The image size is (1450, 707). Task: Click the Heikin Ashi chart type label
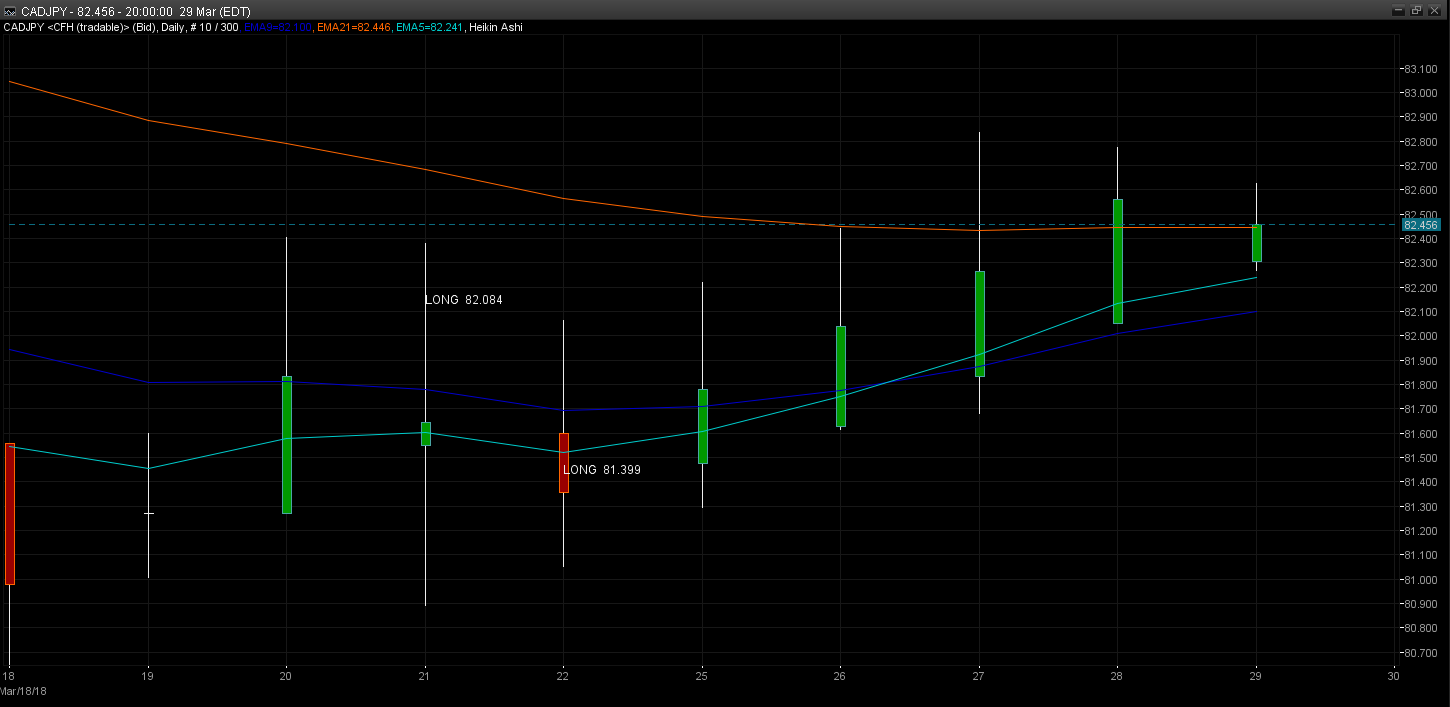496,28
